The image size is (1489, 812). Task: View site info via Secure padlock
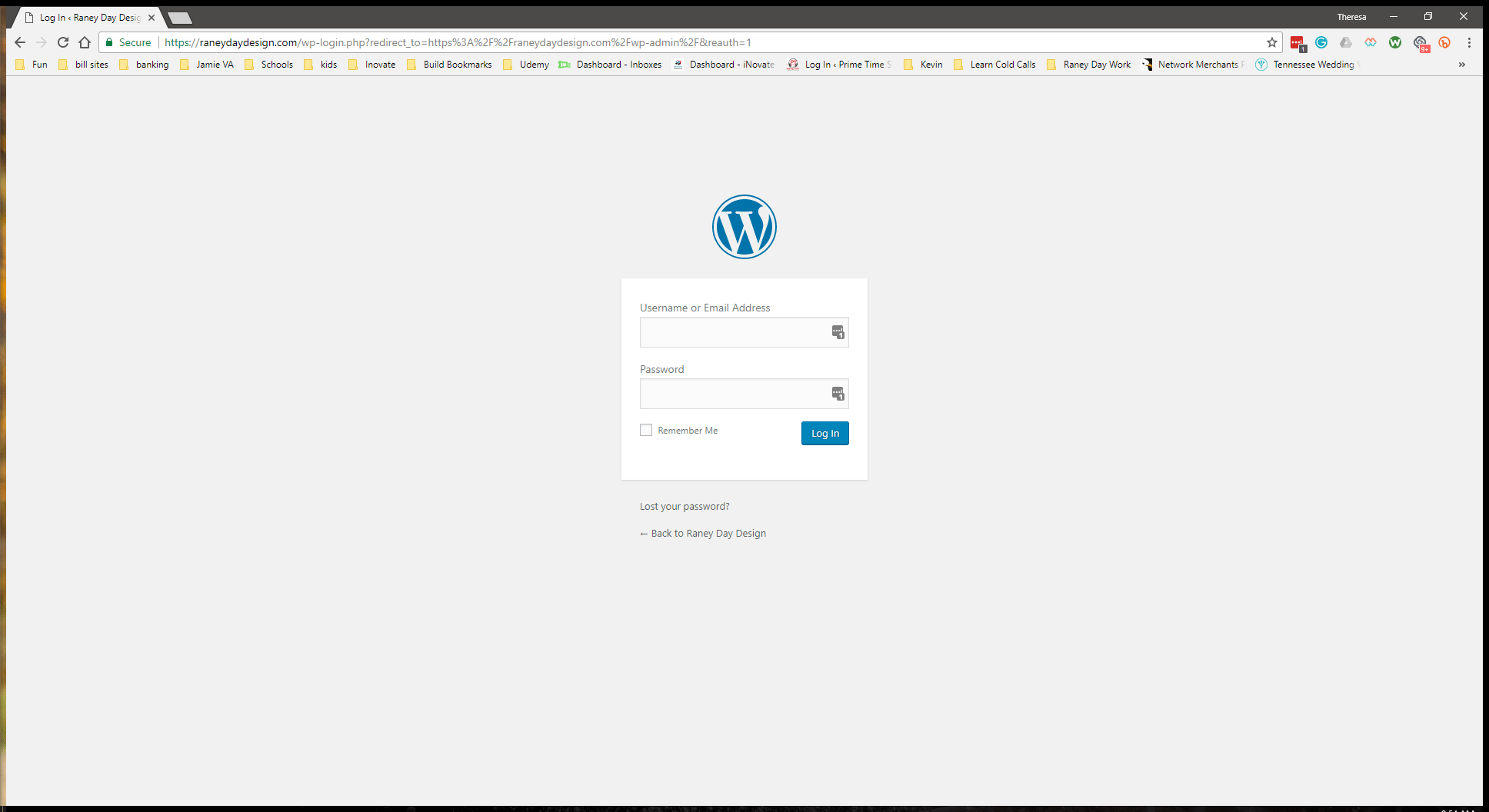click(128, 42)
